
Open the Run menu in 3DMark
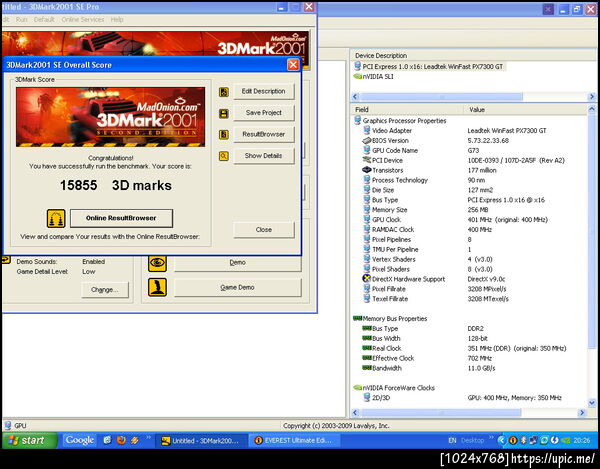[x=21, y=20]
